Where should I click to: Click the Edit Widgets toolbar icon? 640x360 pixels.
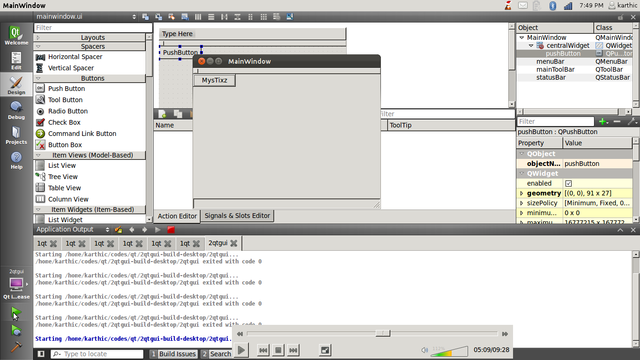coord(145,17)
